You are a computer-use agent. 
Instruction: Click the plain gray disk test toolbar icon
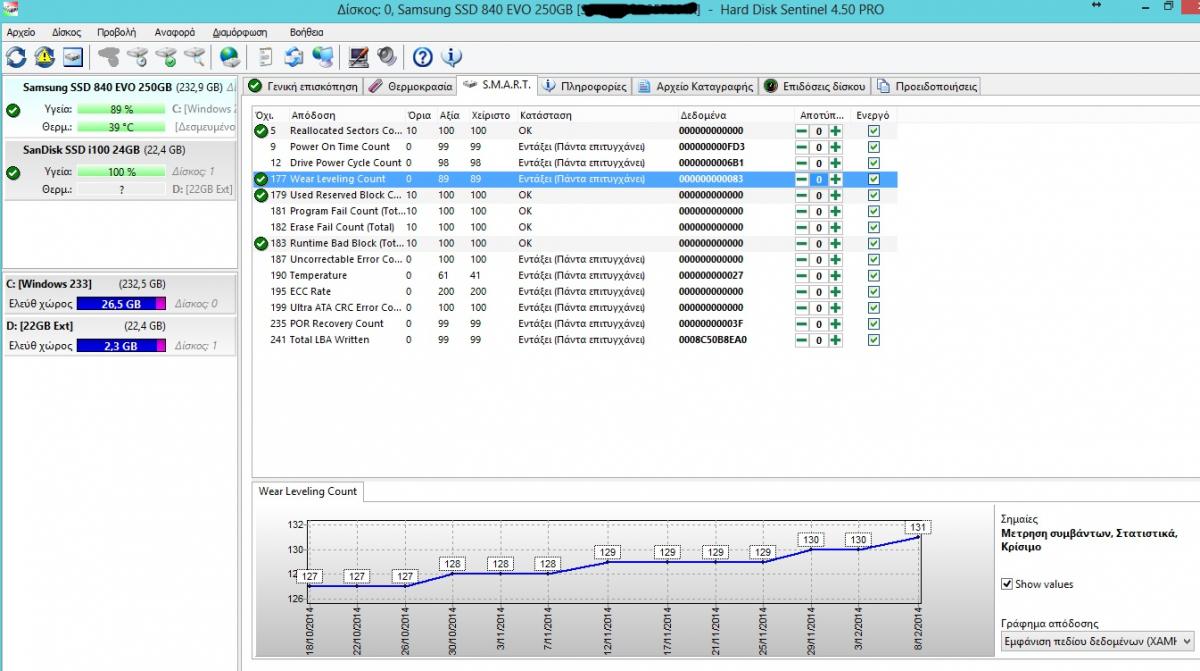109,57
